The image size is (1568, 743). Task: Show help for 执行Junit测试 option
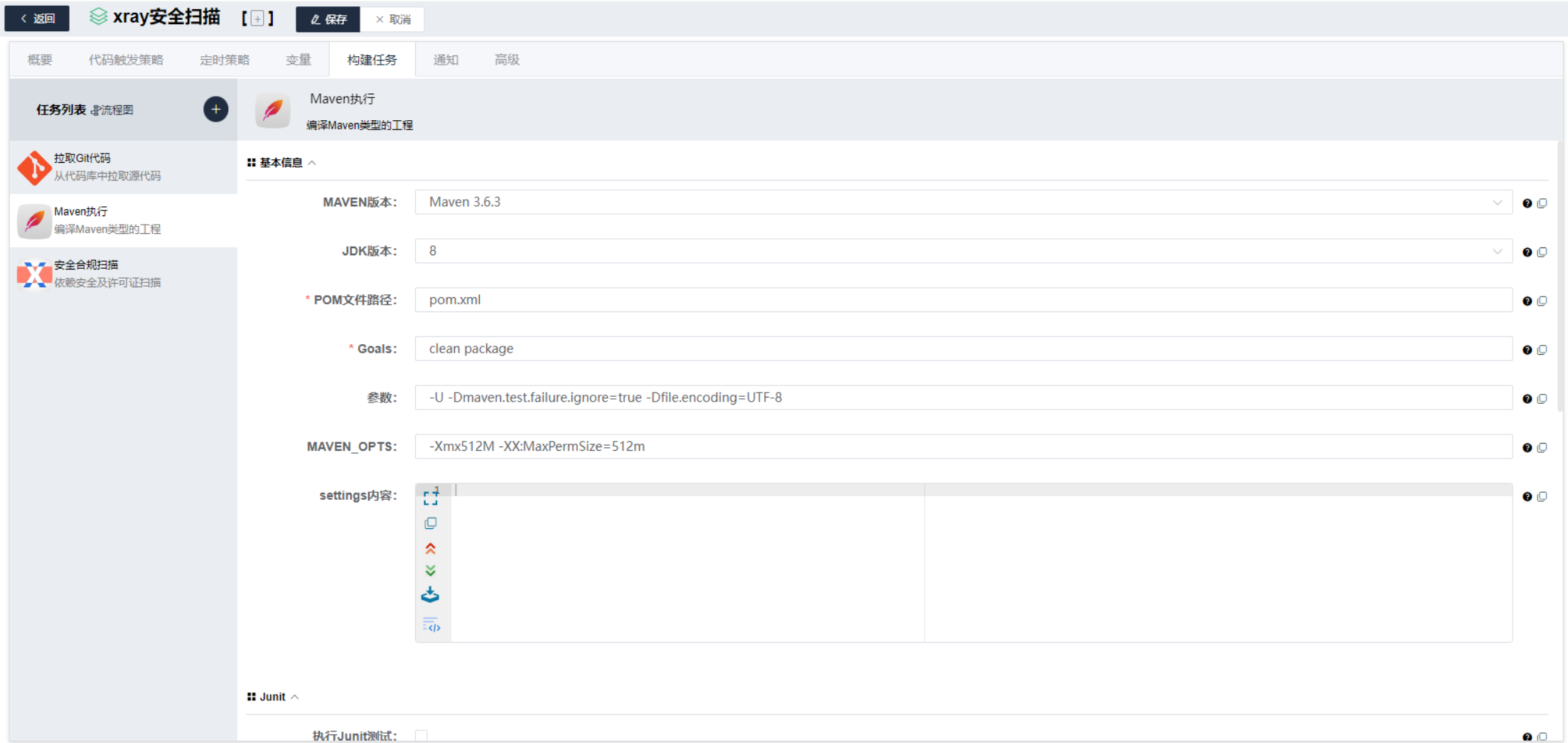[x=1527, y=737]
